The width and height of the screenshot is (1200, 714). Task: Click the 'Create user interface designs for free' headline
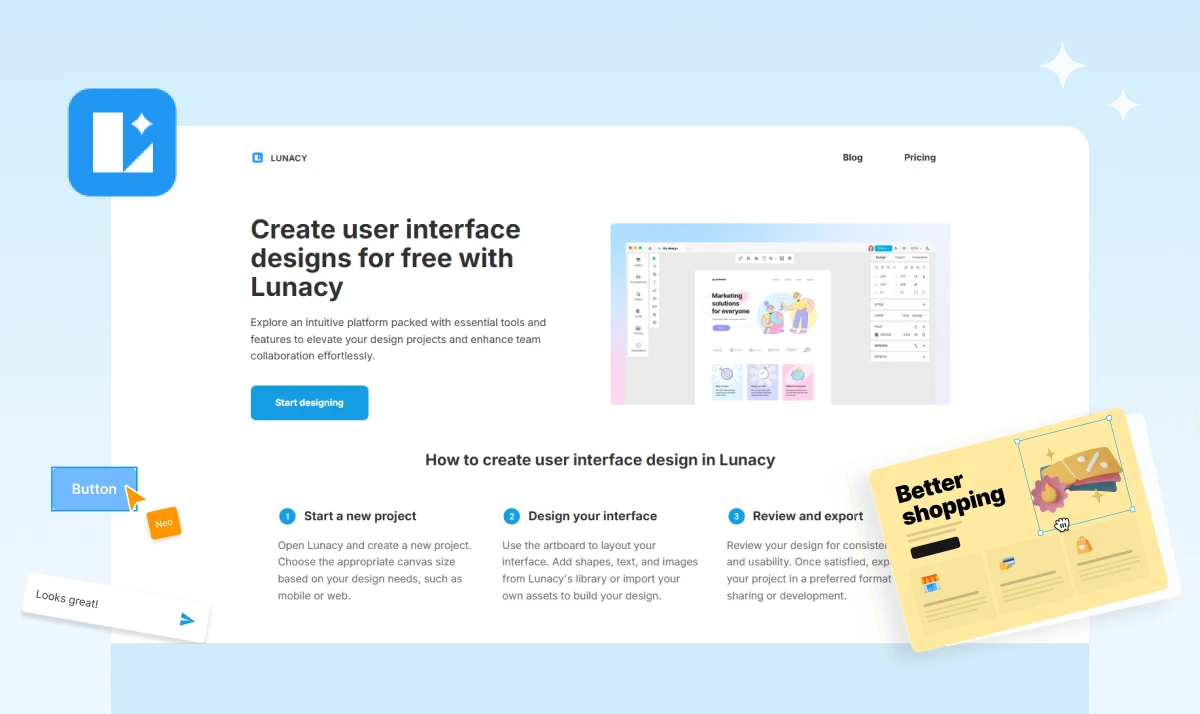[x=386, y=258]
